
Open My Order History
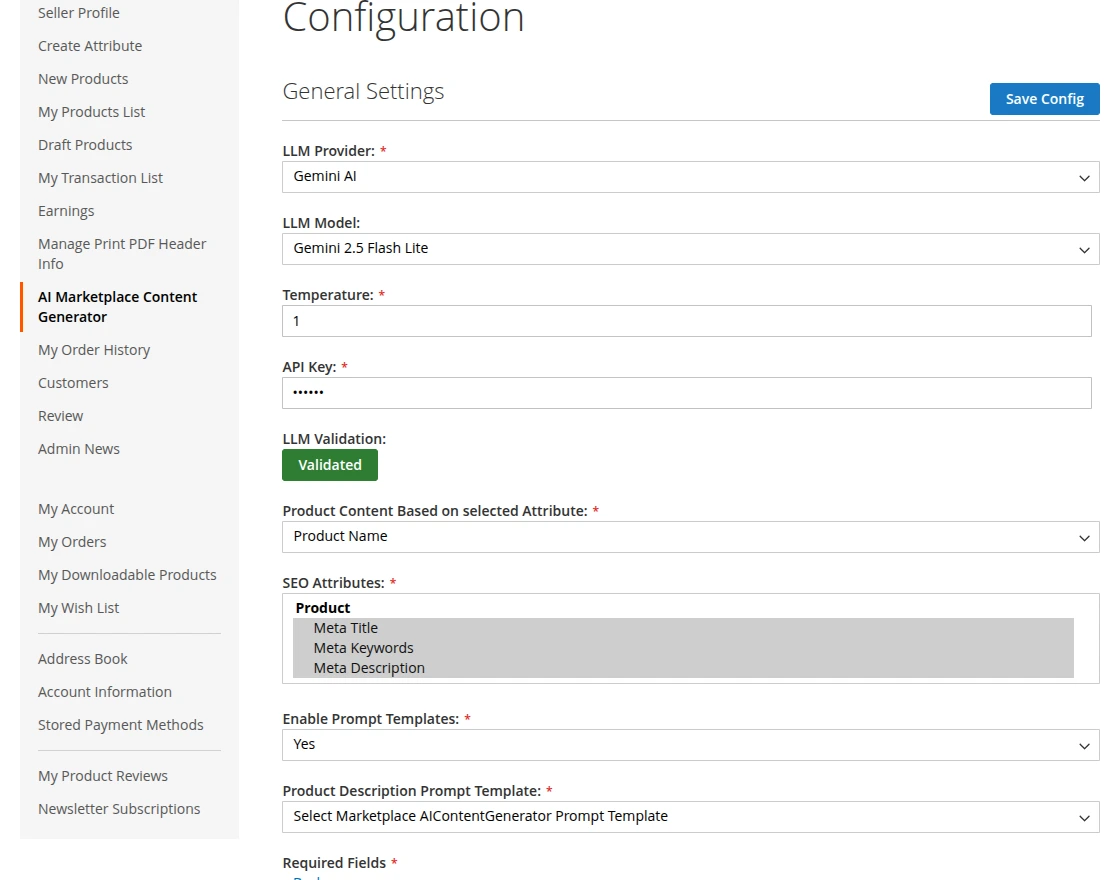coord(94,350)
